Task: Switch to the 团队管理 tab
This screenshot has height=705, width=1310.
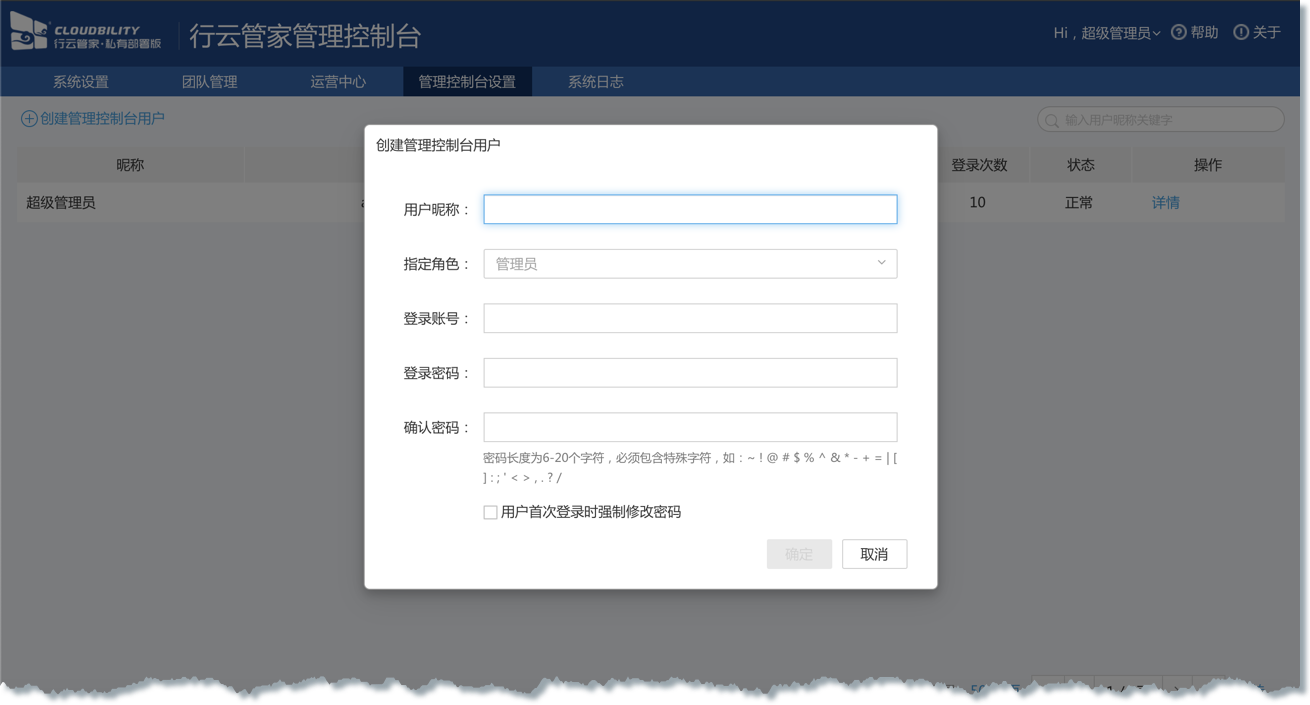Action: 209,82
